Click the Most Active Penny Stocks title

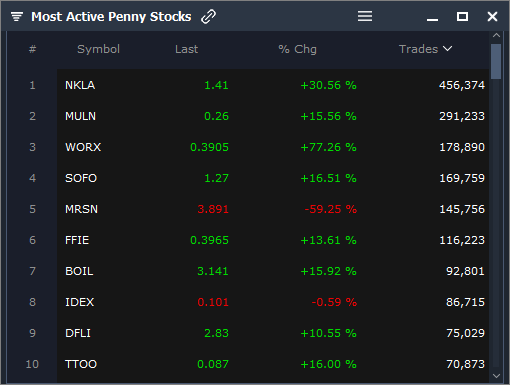111,17
